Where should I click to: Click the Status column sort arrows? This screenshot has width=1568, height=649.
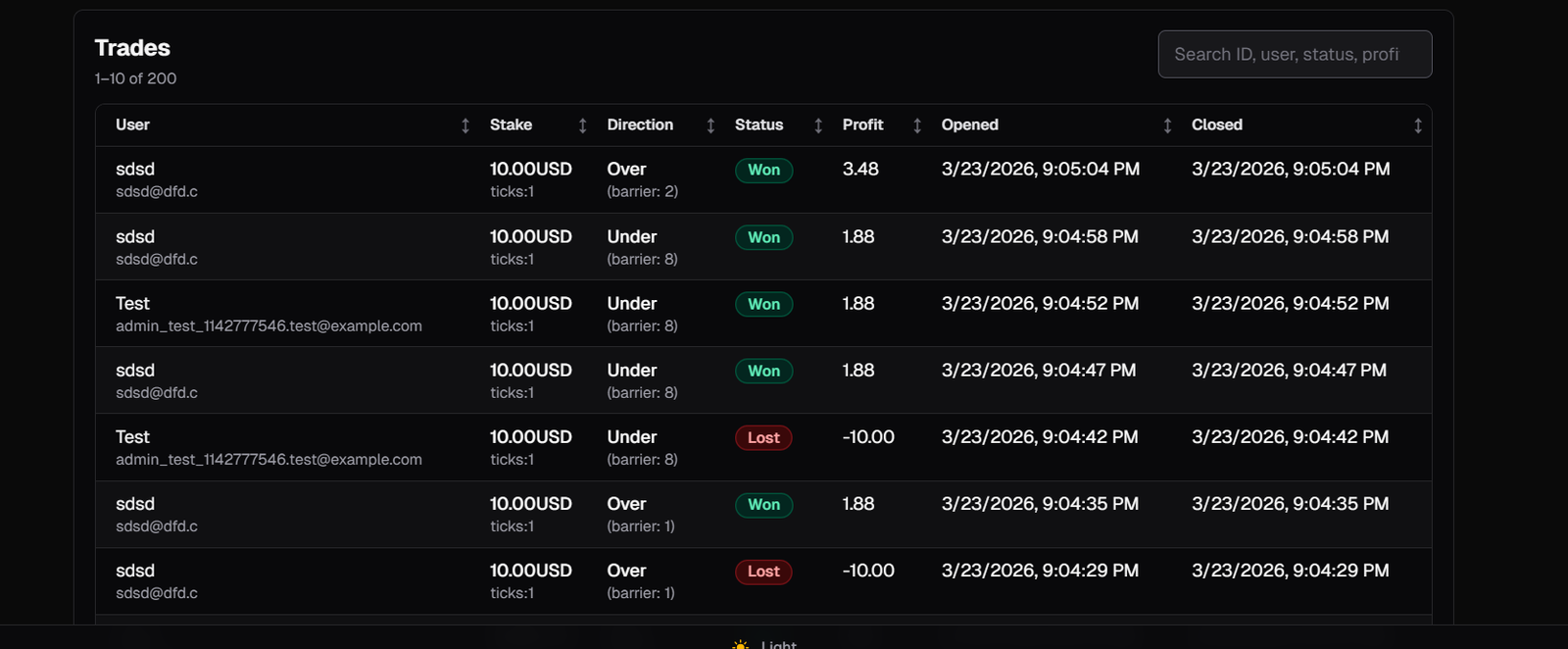point(818,125)
